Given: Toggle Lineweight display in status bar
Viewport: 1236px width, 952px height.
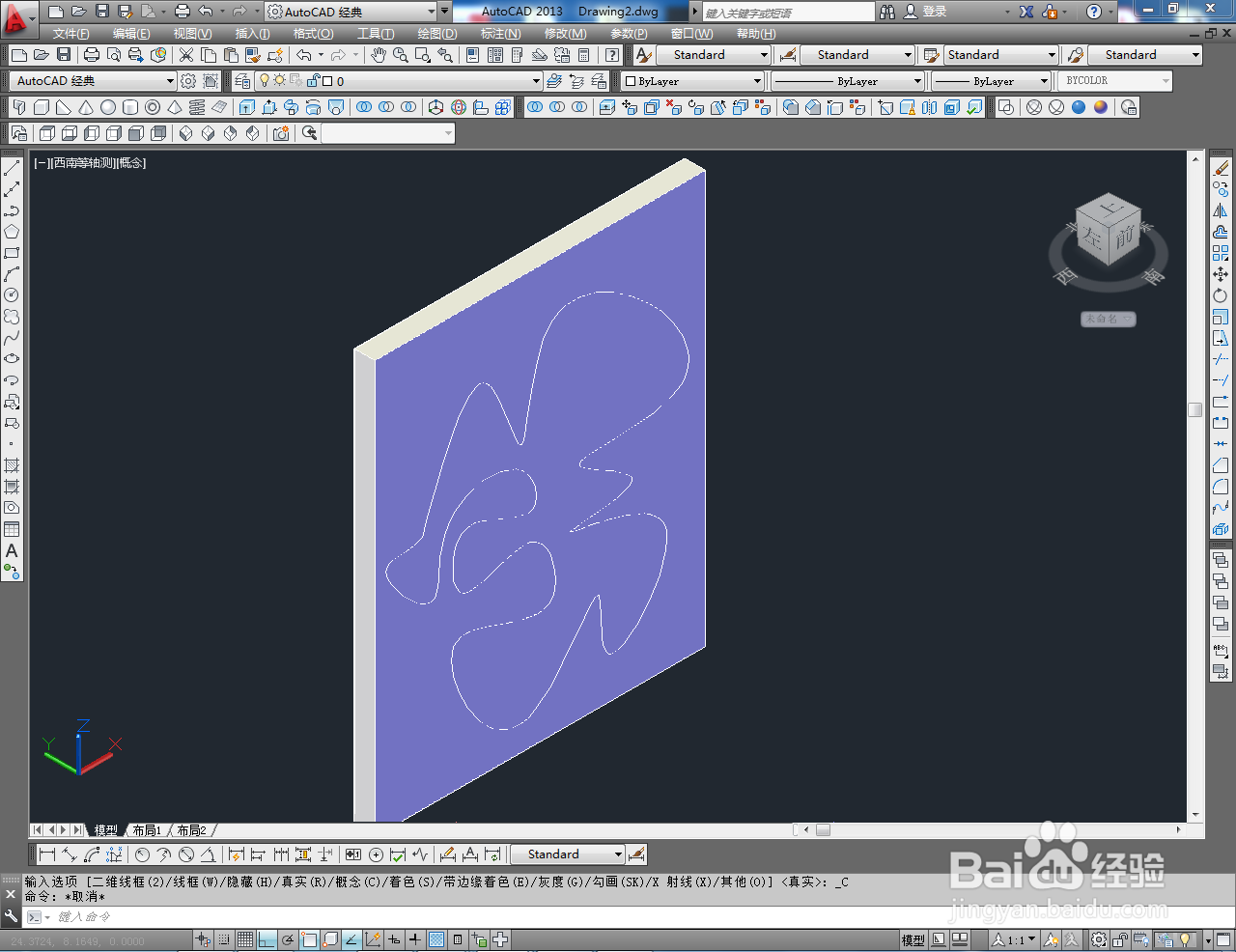Looking at the screenshot, I should click(x=415, y=939).
